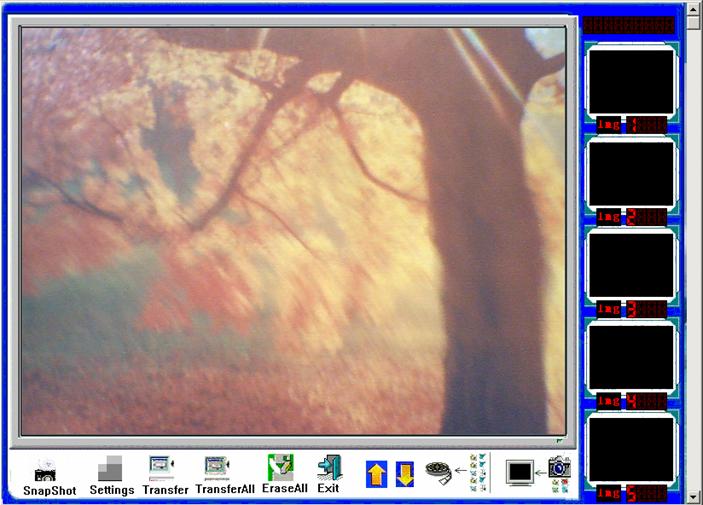
Task: Select the img 4 thumbnail slot
Action: (x=631, y=358)
